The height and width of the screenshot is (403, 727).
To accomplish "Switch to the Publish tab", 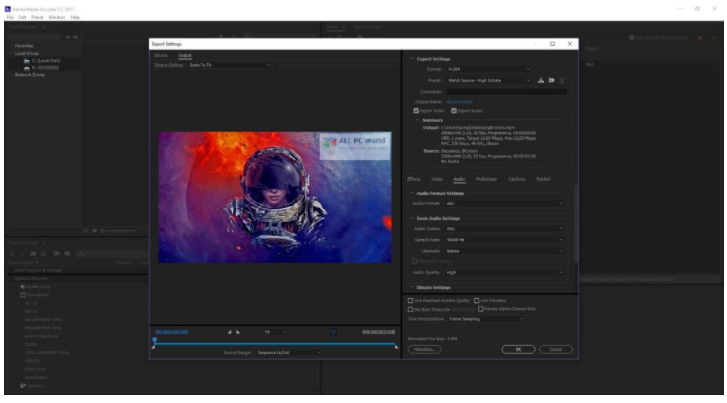I will pyautogui.click(x=543, y=179).
